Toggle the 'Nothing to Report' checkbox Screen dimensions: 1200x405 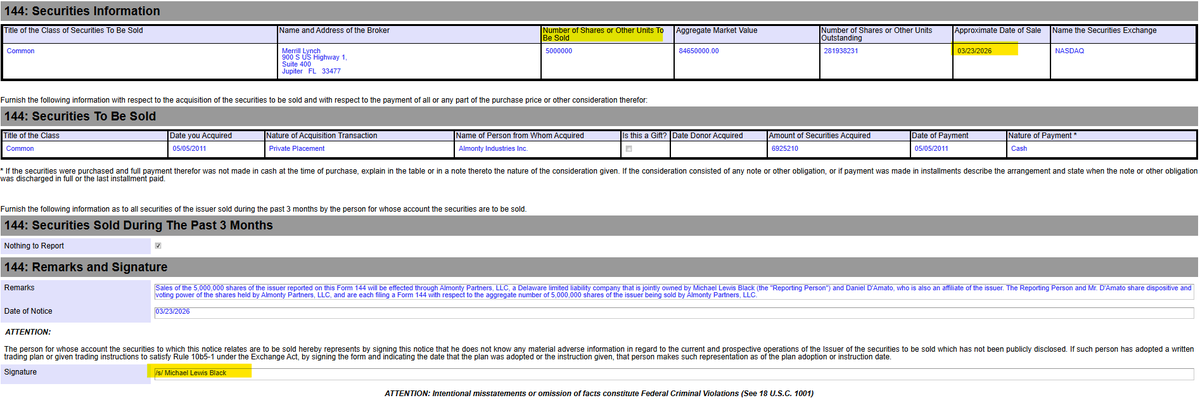tap(158, 245)
